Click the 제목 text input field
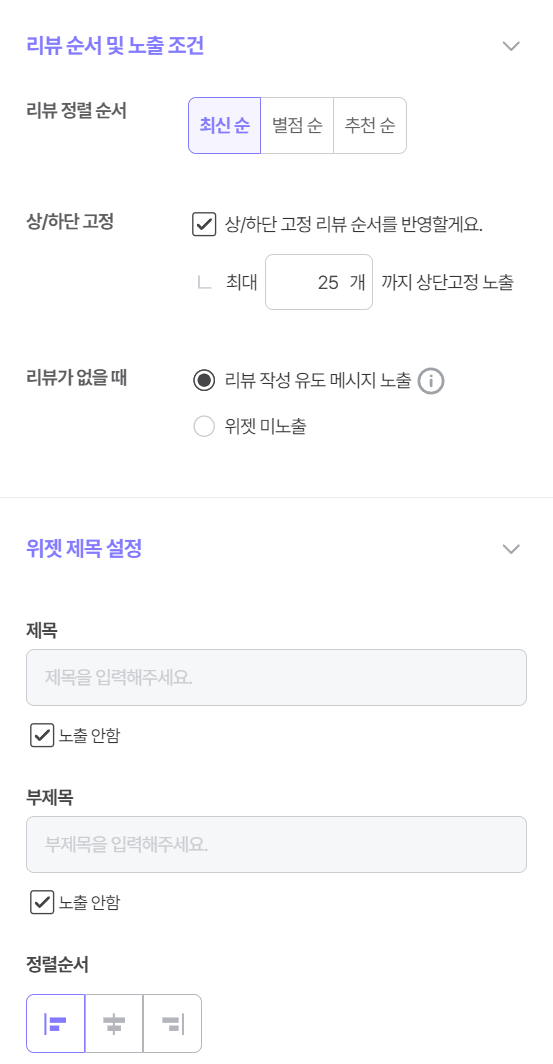Viewport: 553px width, 1064px height. click(x=276, y=677)
